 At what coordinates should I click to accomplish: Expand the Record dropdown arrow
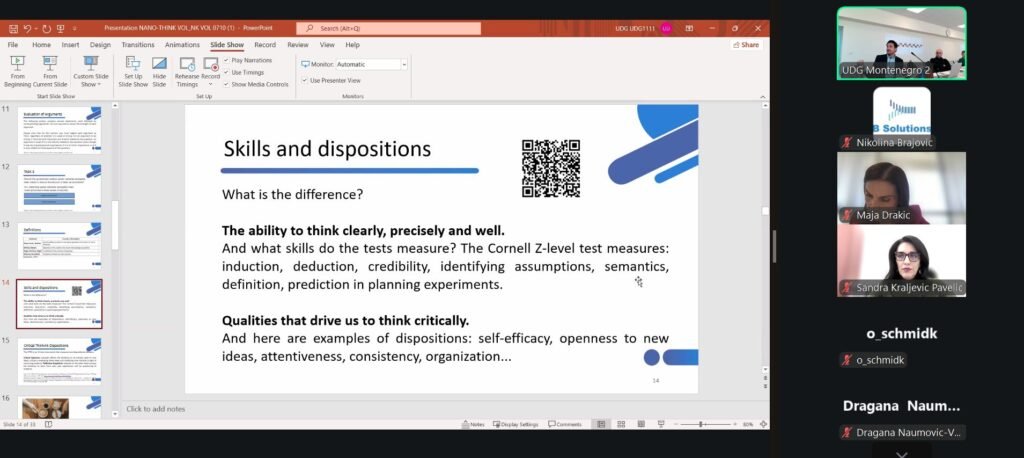tap(211, 84)
